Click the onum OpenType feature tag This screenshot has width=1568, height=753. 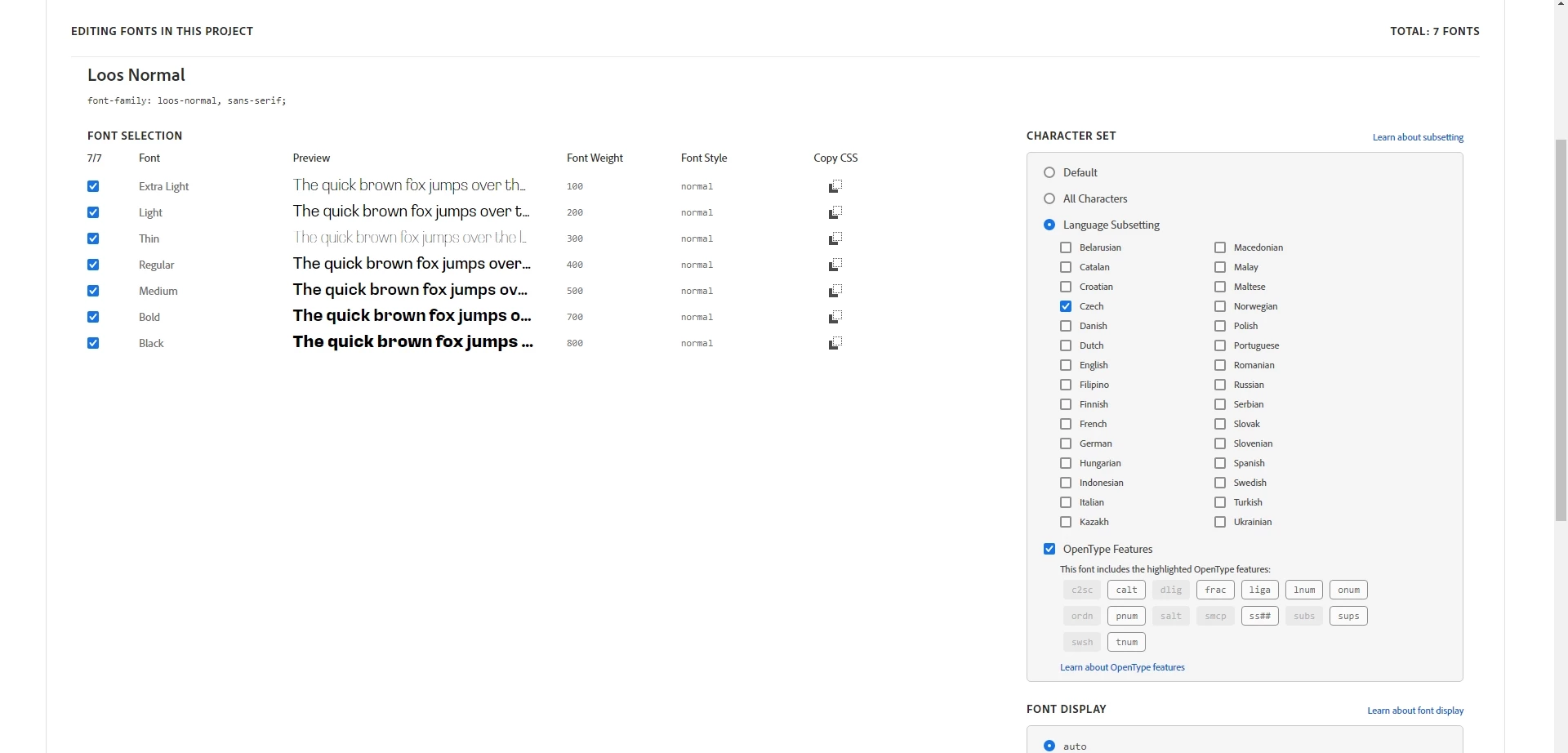[x=1348, y=590]
